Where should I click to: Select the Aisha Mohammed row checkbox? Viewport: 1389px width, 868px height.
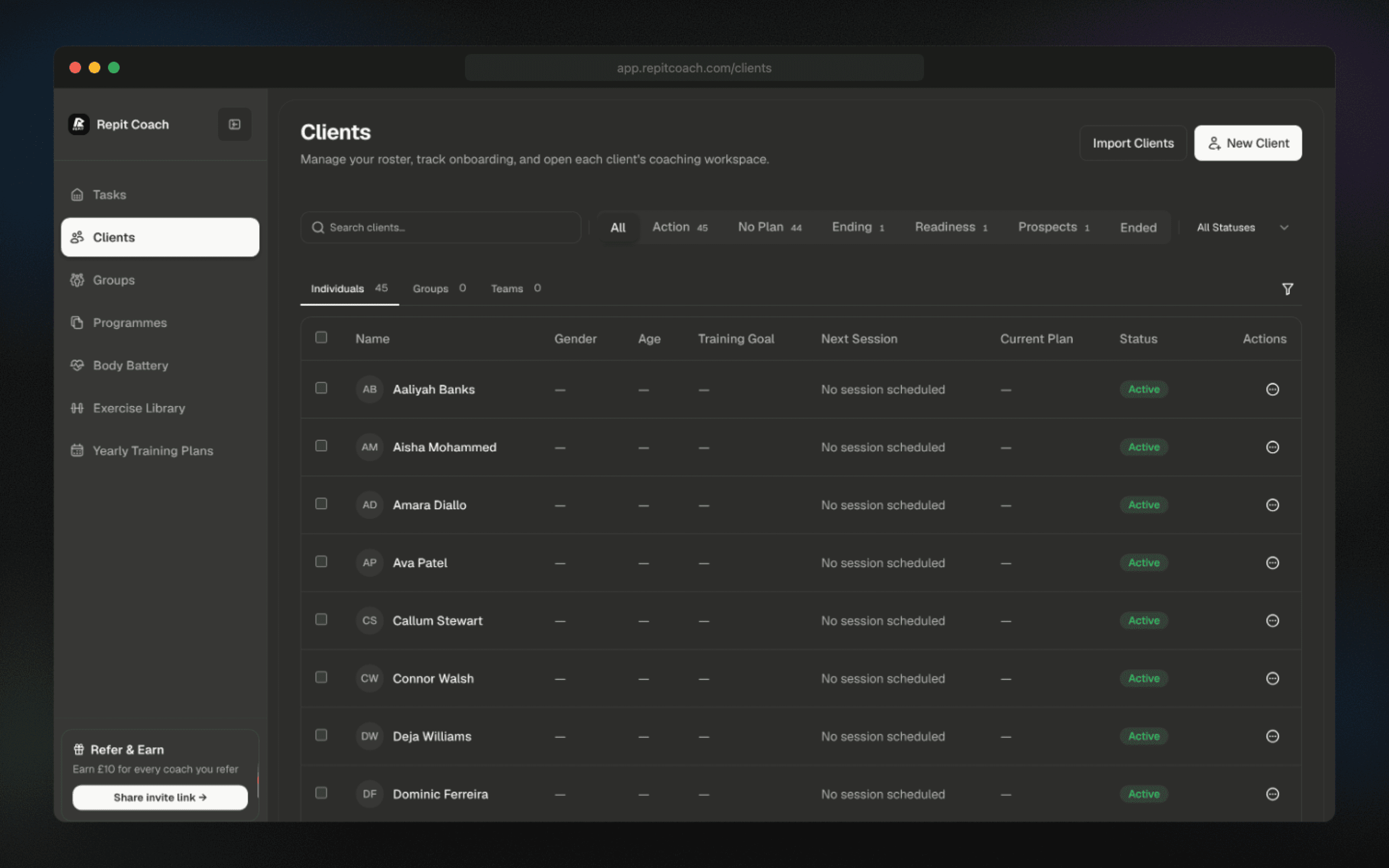321,446
